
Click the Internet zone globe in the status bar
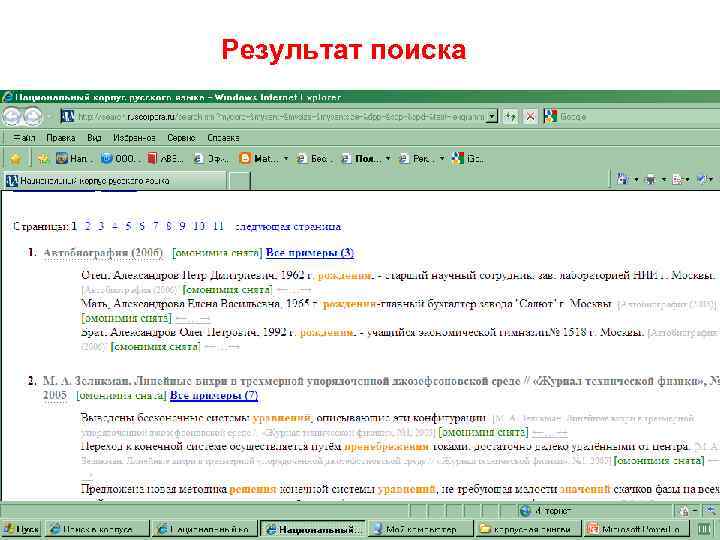pyautogui.click(x=525, y=511)
